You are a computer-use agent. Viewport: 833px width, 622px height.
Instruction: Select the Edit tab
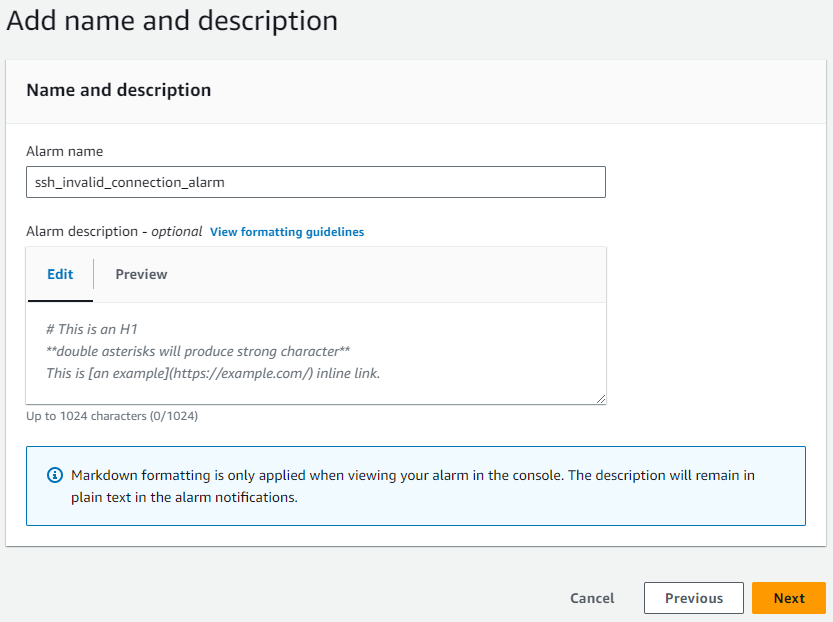pos(60,274)
